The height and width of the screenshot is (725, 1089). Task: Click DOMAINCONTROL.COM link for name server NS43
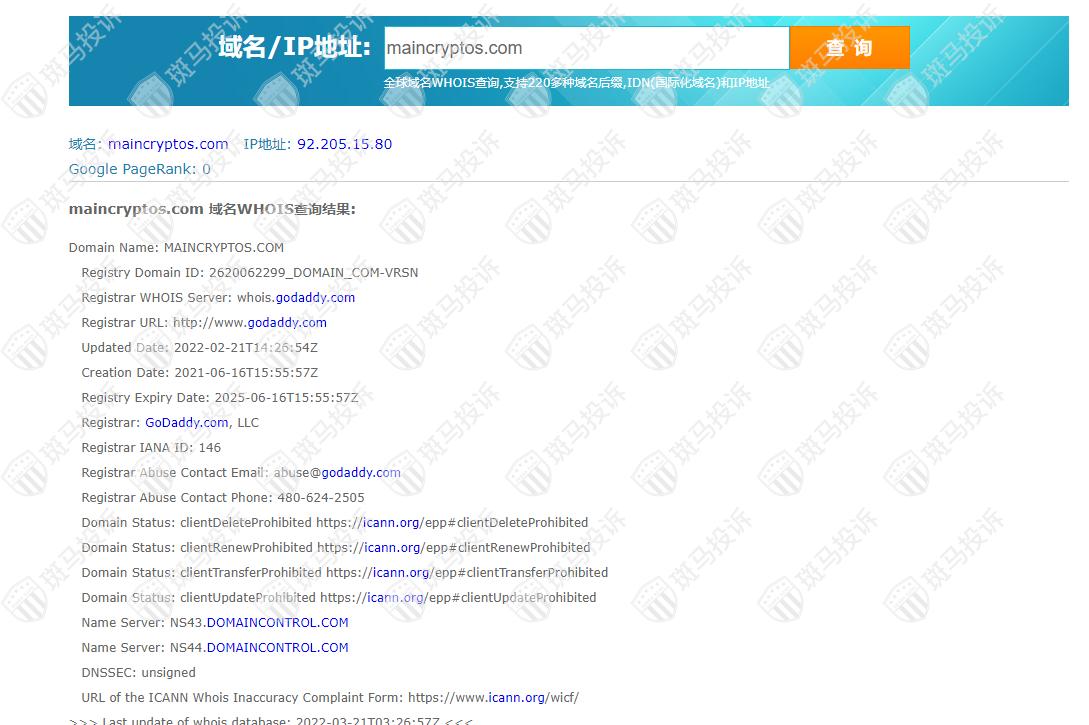[277, 622]
